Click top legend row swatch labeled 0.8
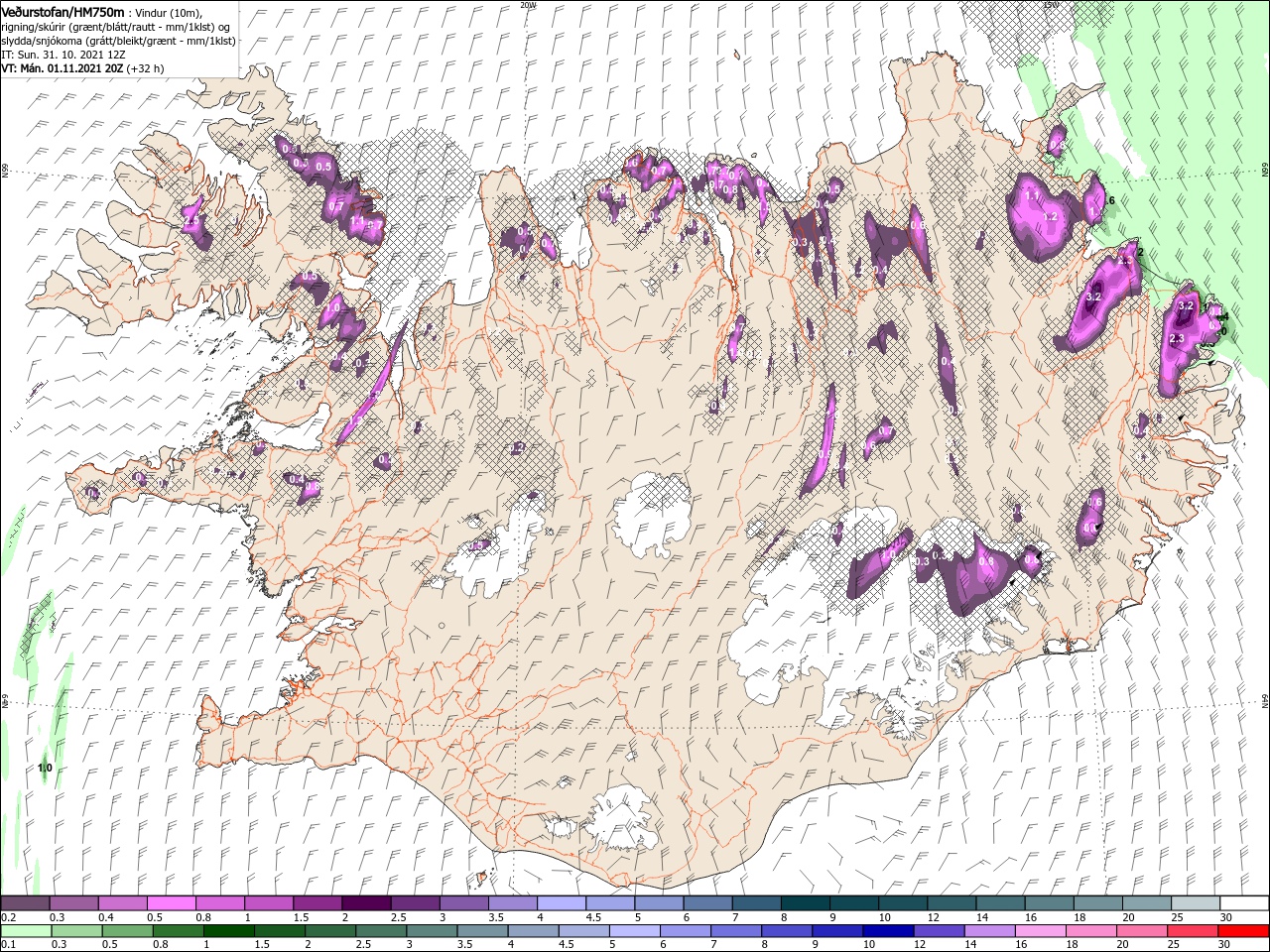 (220, 903)
